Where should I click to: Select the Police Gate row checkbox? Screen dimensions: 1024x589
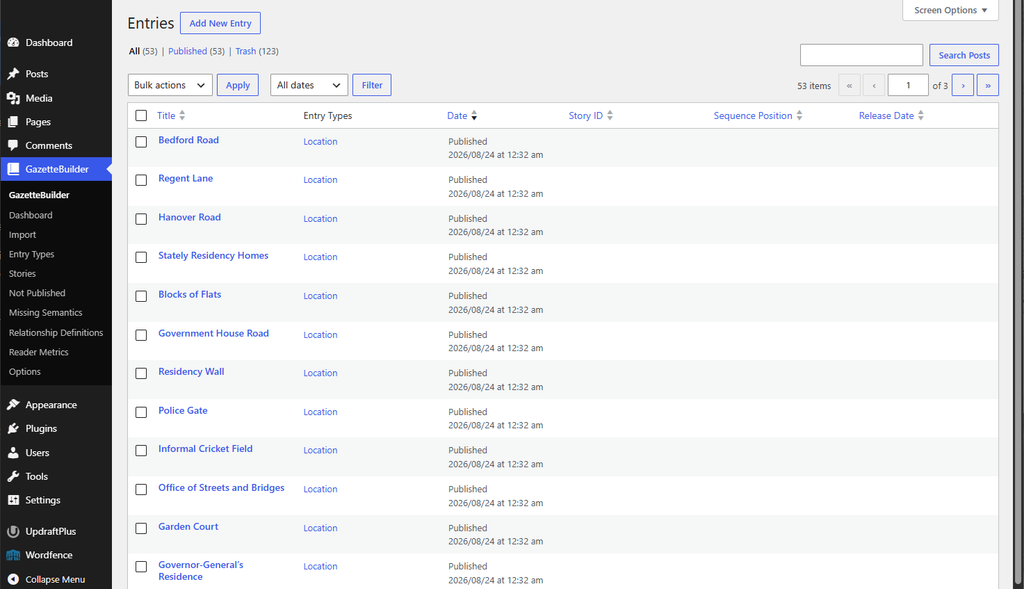(141, 412)
